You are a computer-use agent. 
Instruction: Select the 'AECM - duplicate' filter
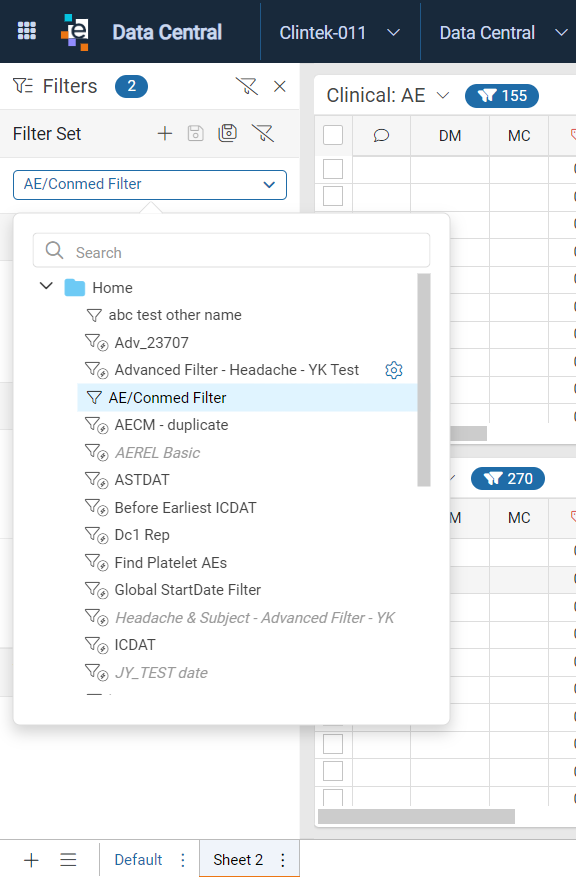click(x=171, y=425)
